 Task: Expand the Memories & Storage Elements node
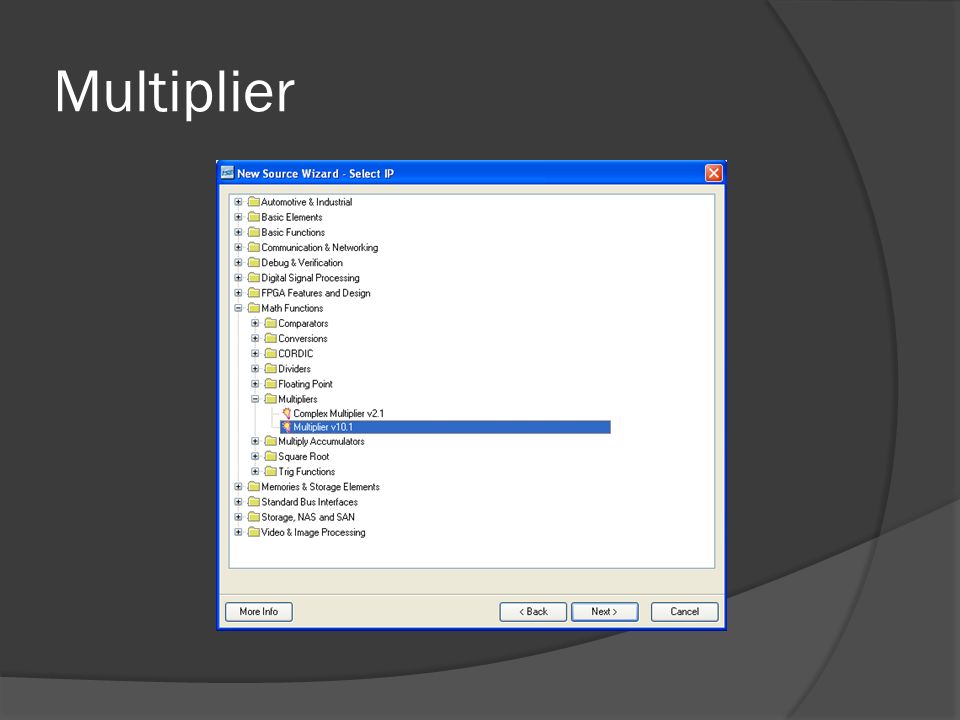pyautogui.click(x=238, y=487)
